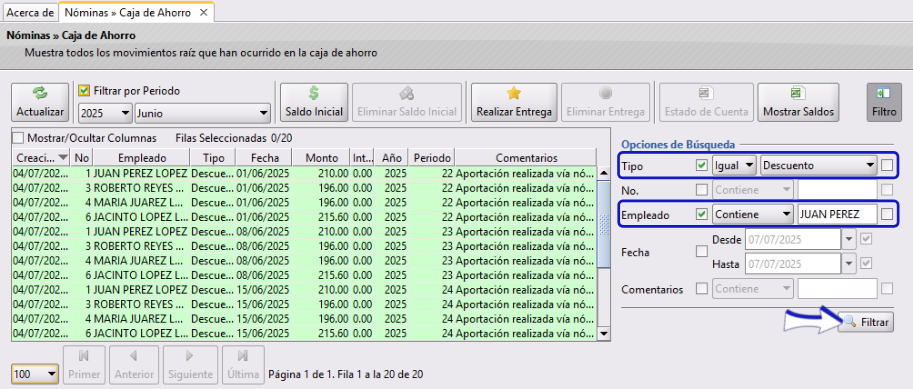Open No. Contiene operator dropdown
The width and height of the screenshot is (913, 389).
[x=753, y=189]
